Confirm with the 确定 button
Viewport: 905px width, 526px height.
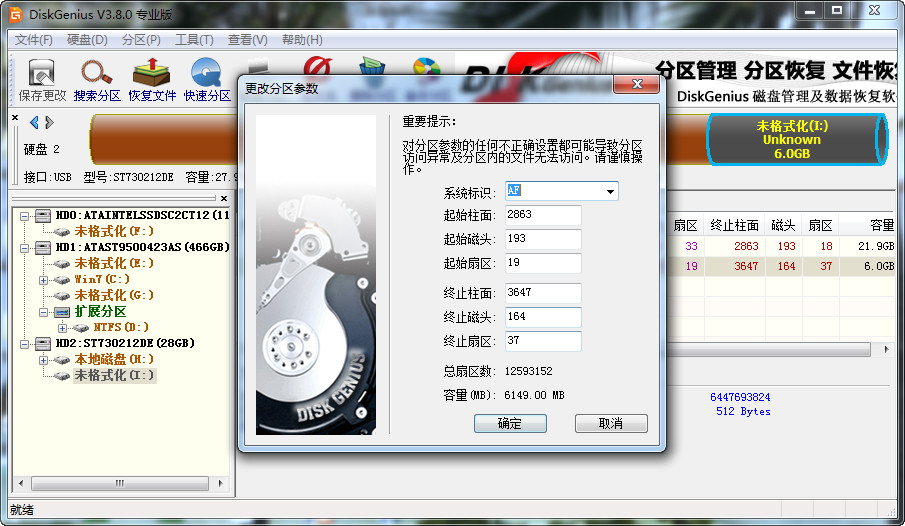click(510, 423)
